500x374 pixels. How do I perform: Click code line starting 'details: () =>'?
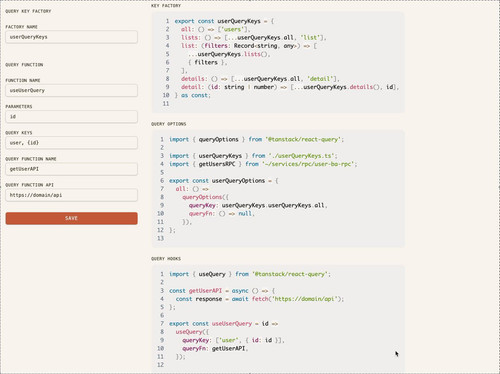pyautogui.click(x=260, y=79)
